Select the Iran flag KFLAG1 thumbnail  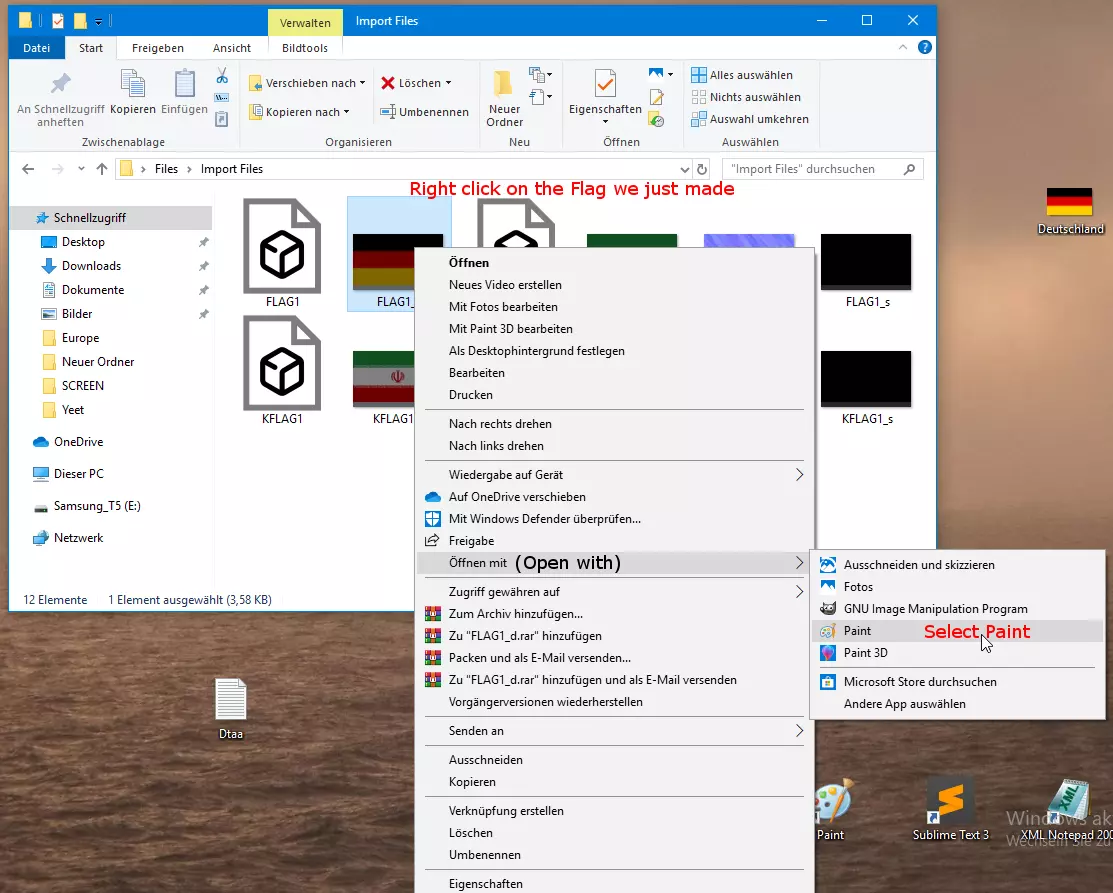(x=384, y=378)
